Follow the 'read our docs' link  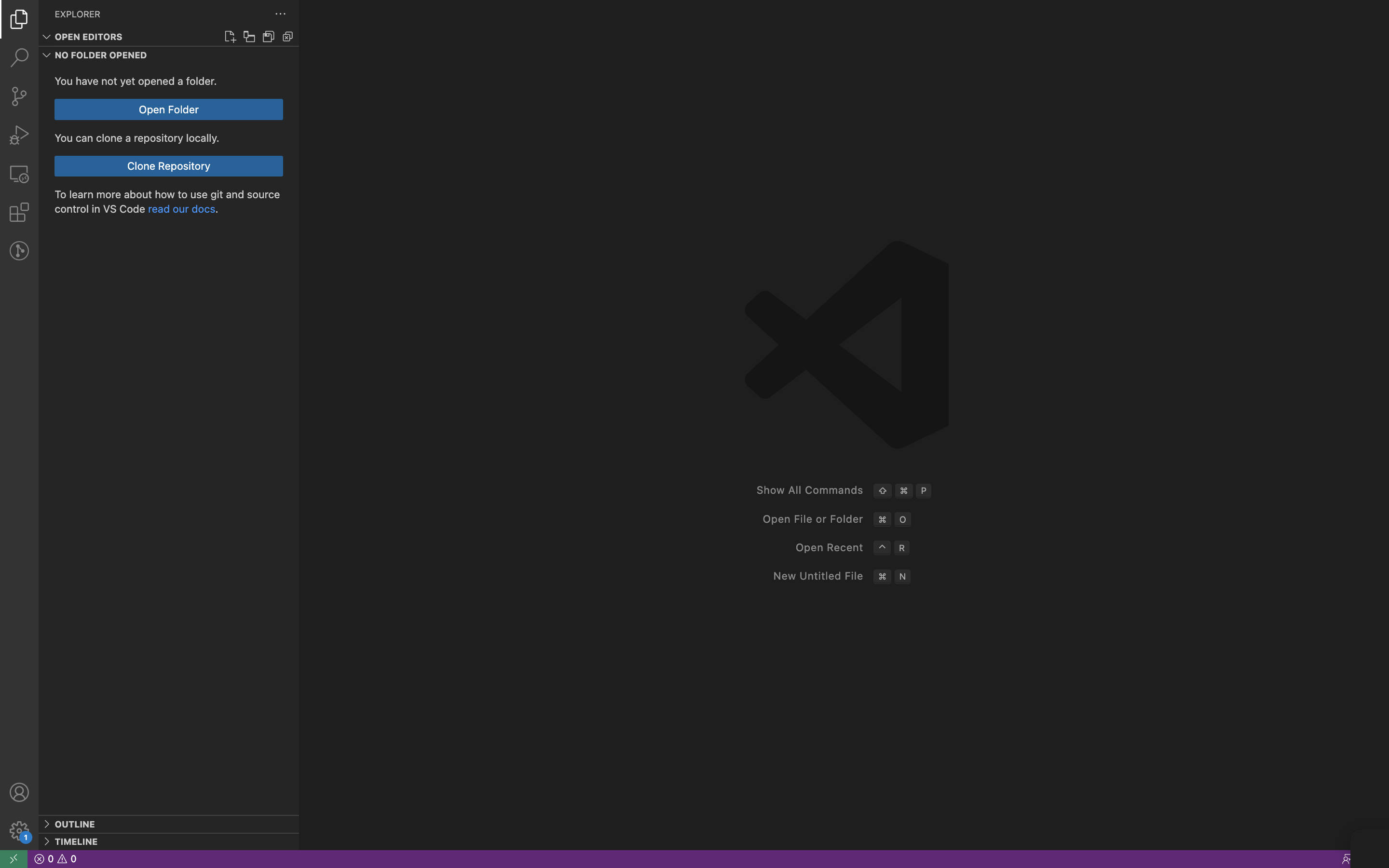coord(181,209)
